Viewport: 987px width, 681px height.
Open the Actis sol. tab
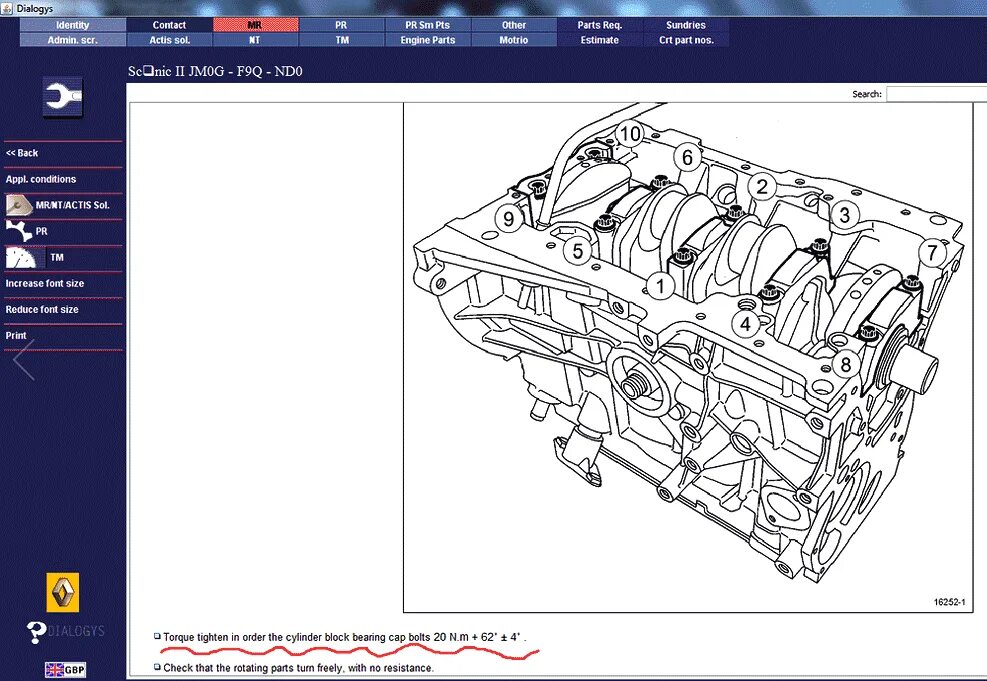click(x=169, y=40)
